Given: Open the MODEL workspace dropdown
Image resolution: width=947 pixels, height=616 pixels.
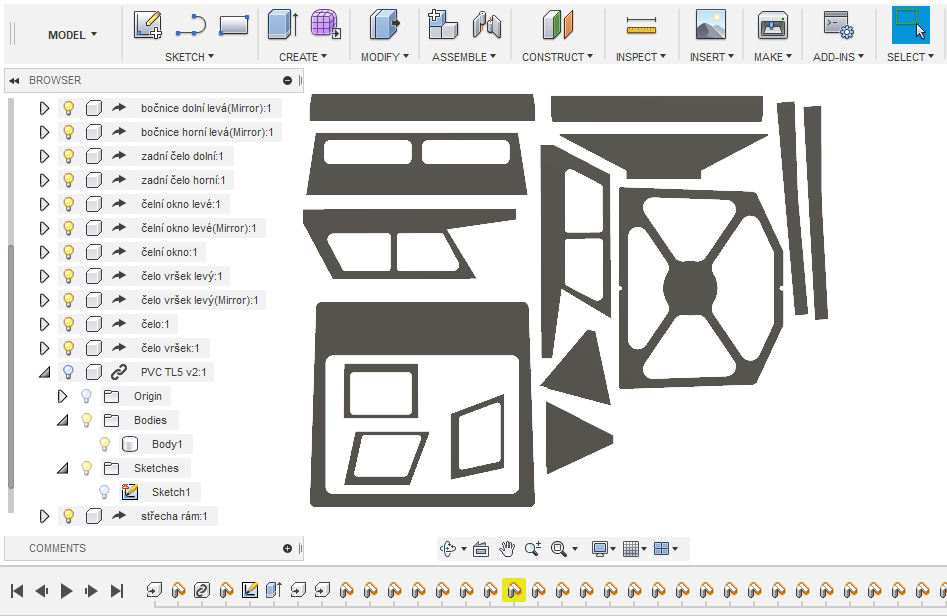Looking at the screenshot, I should tap(73, 35).
